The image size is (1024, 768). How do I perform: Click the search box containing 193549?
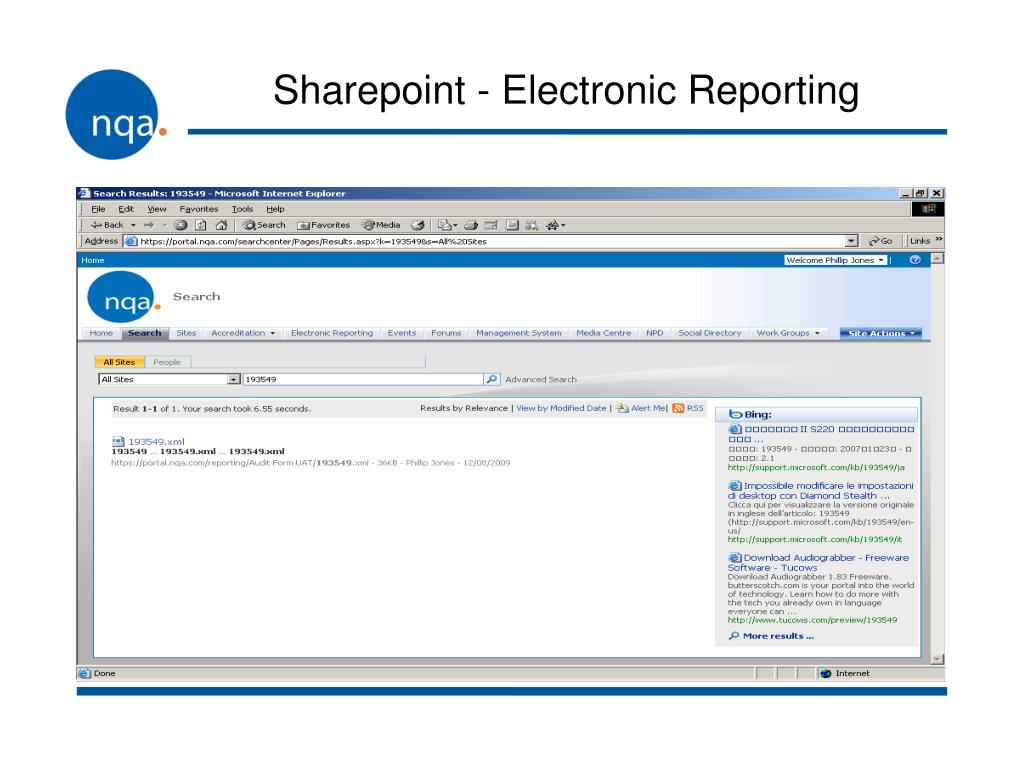362,379
